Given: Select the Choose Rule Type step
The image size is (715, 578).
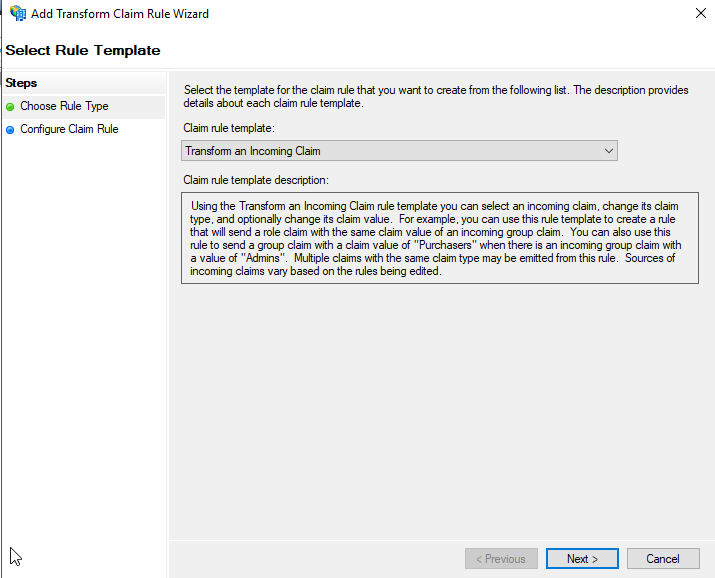Looking at the screenshot, I should [x=84, y=107].
